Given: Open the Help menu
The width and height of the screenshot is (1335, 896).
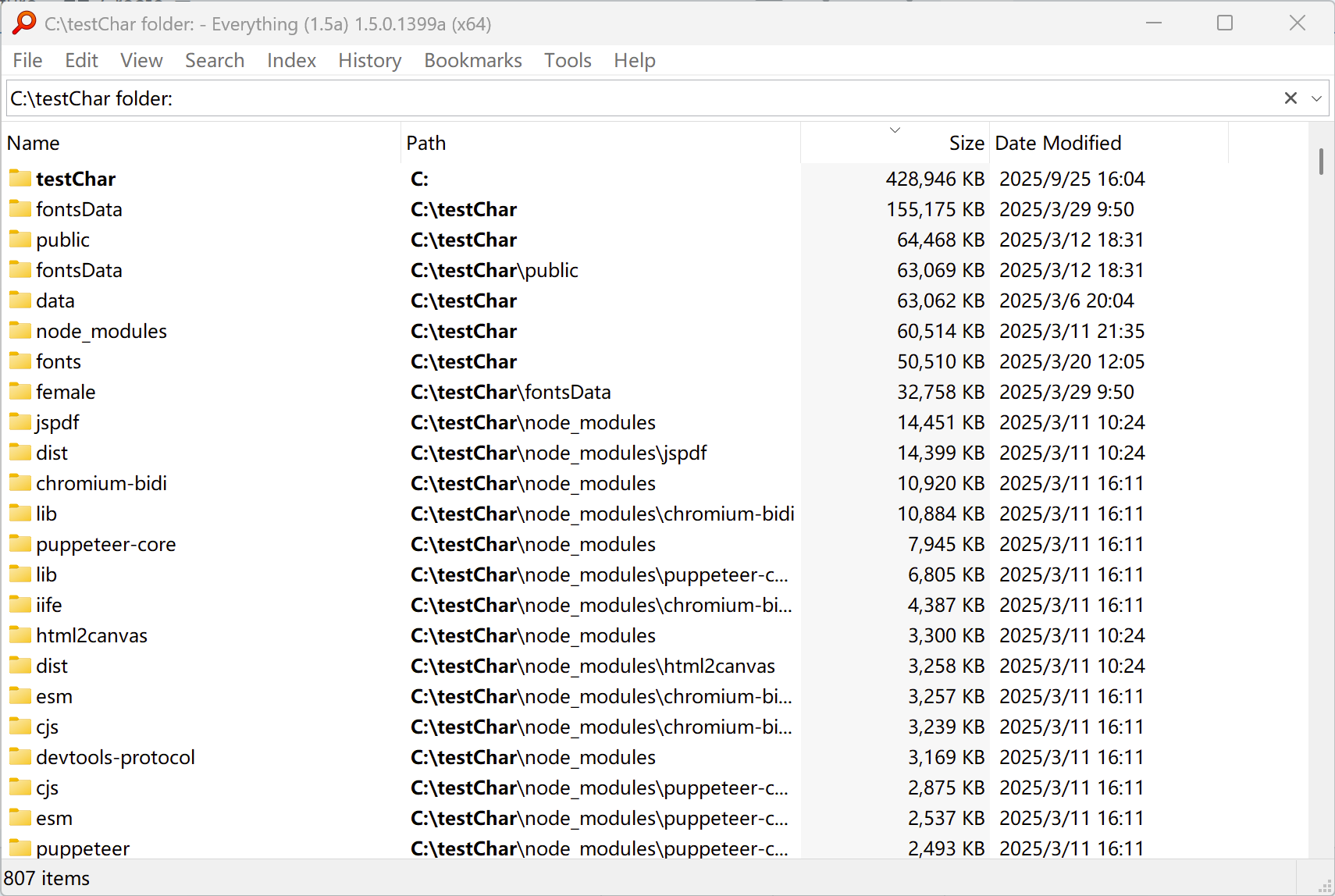Looking at the screenshot, I should [634, 60].
